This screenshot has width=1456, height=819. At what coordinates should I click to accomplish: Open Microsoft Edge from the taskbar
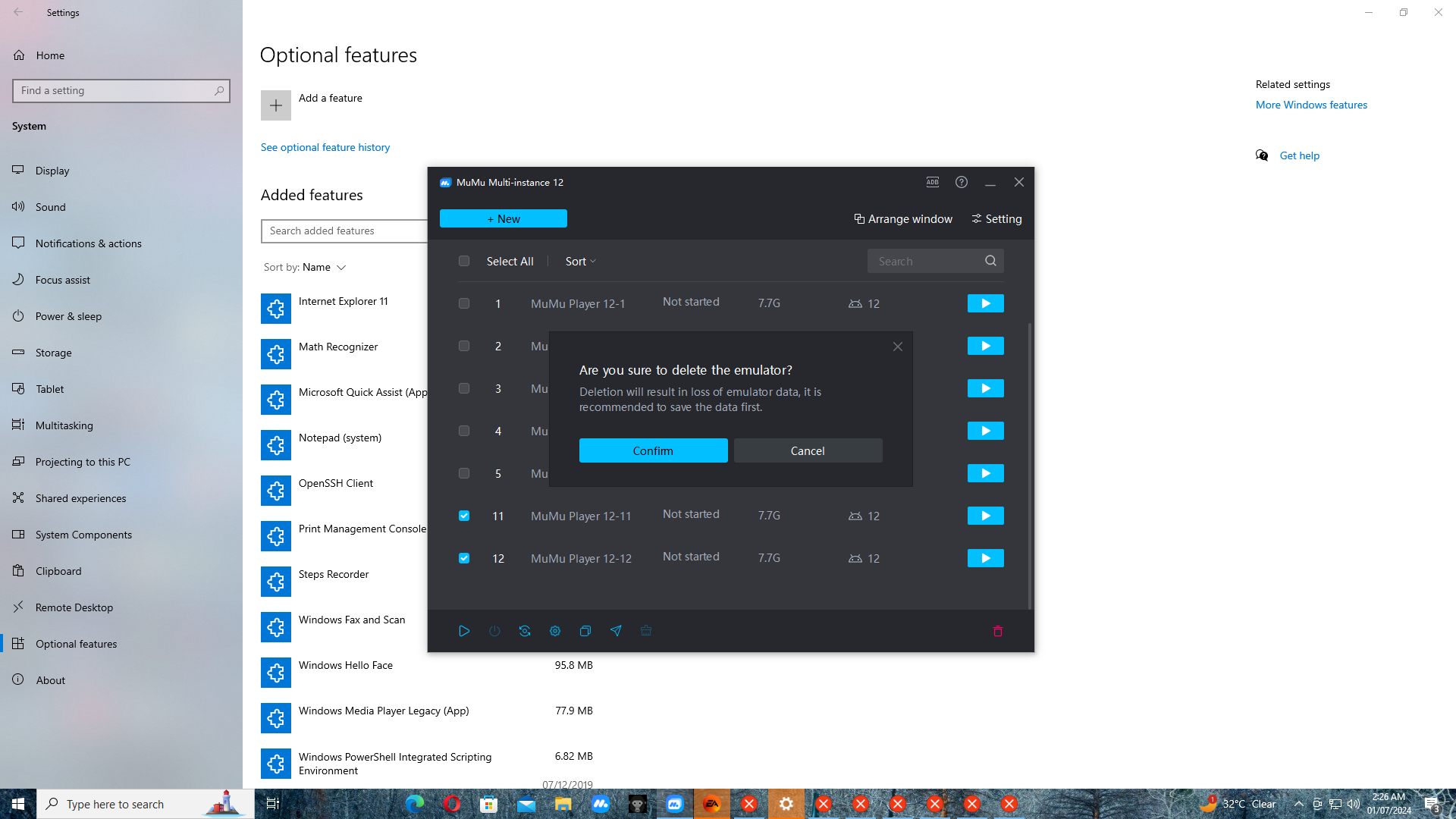point(415,804)
